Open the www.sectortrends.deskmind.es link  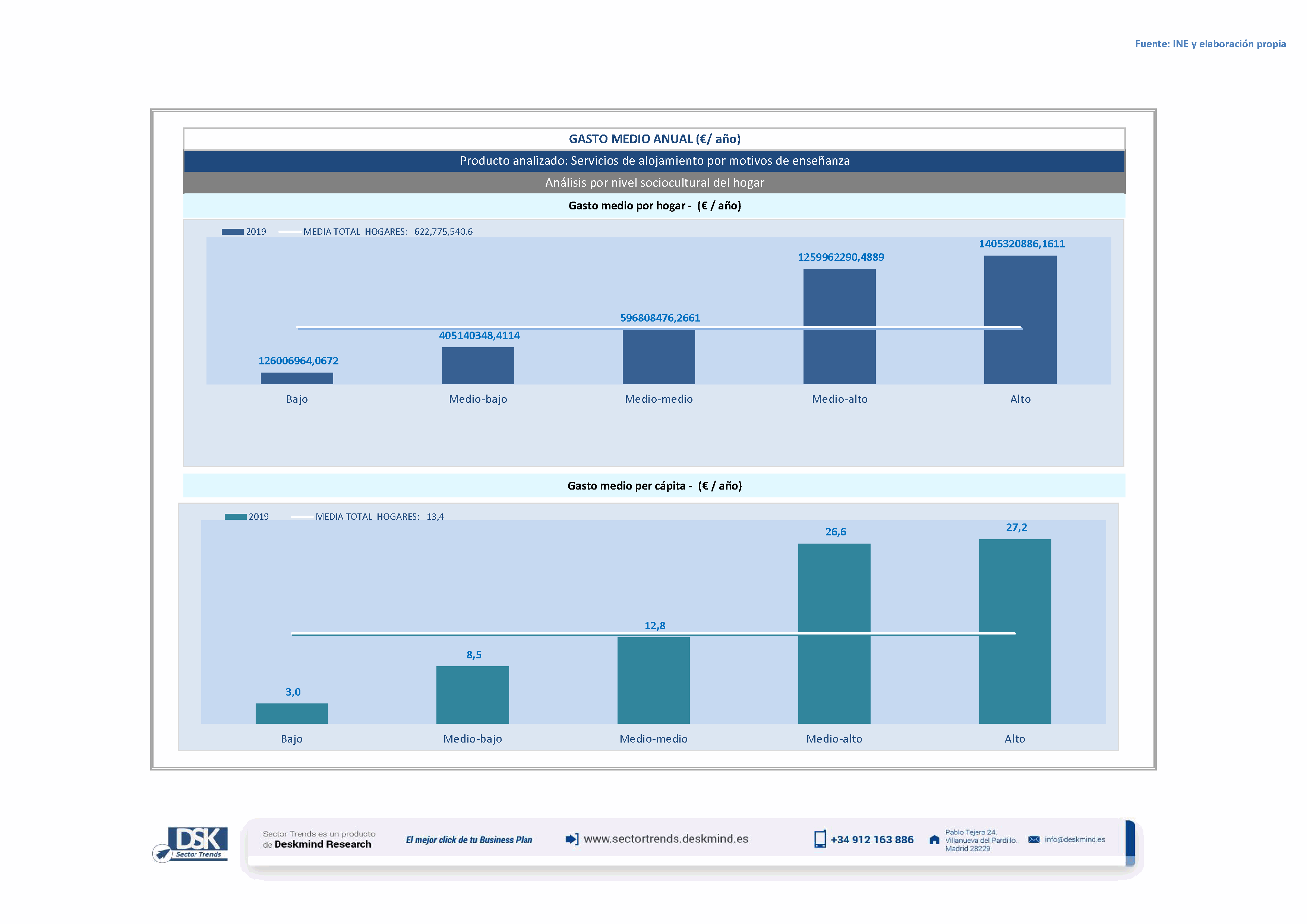coord(666,839)
